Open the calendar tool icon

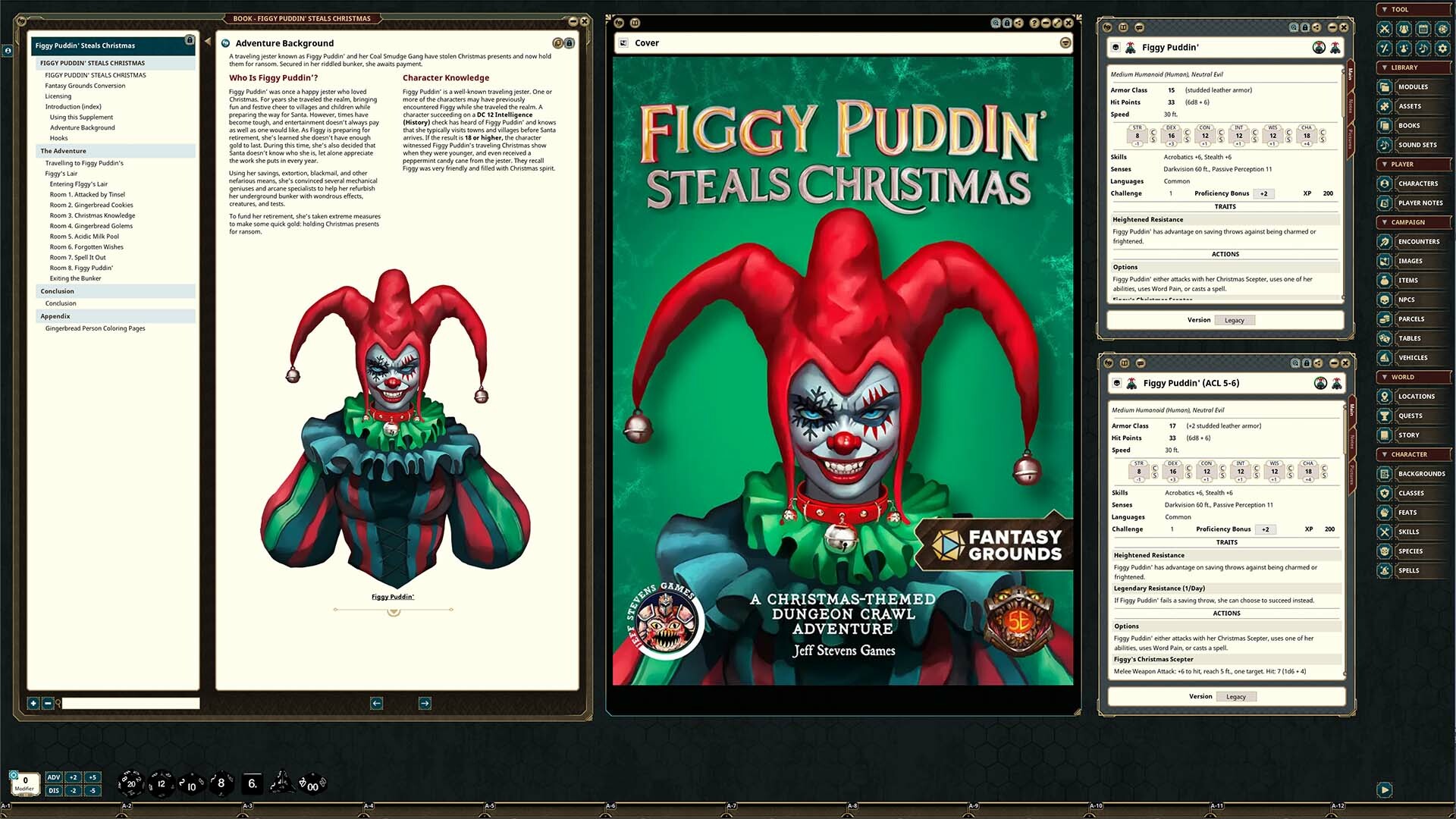[1423, 29]
